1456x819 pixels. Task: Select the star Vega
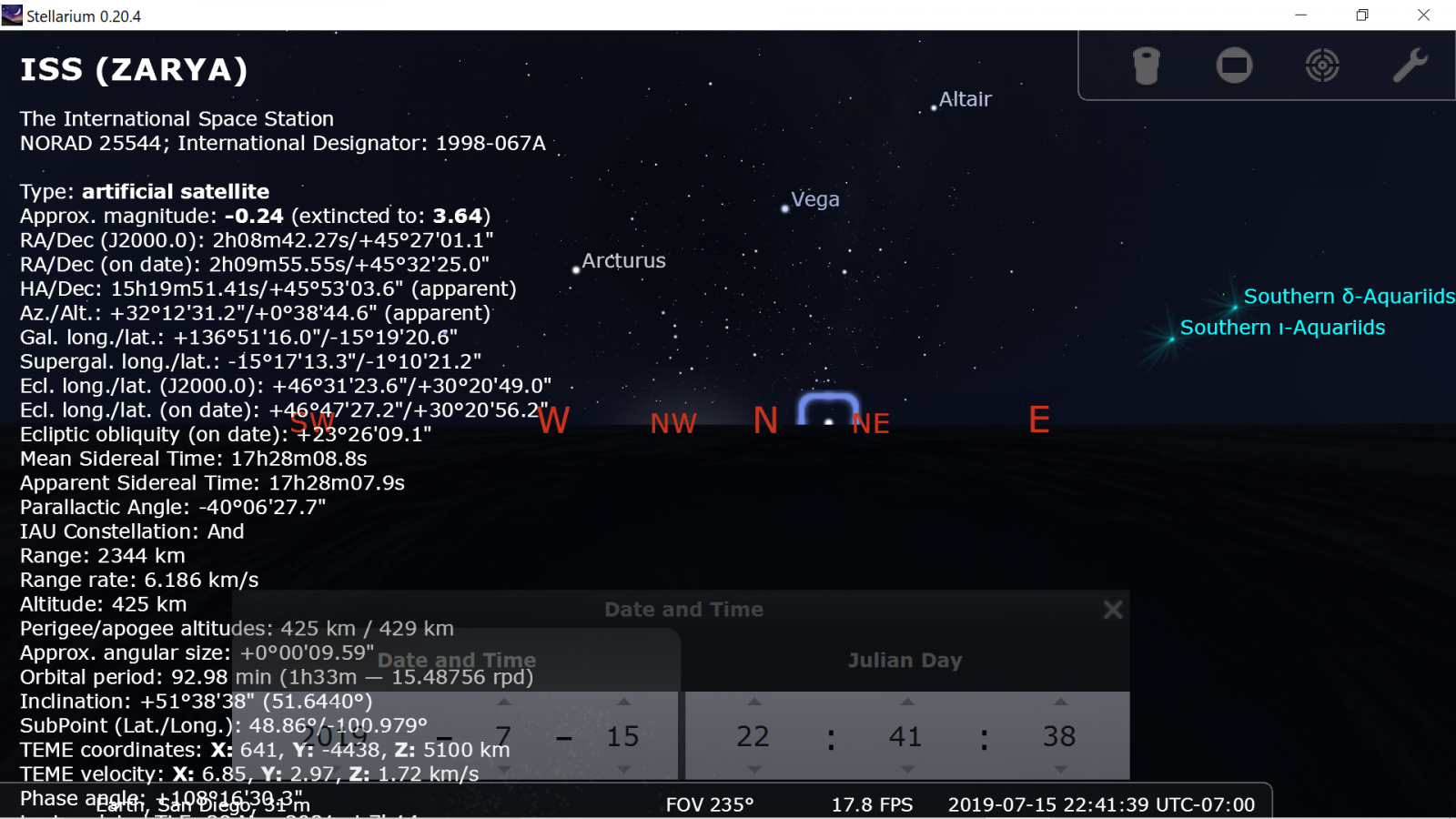[x=785, y=208]
